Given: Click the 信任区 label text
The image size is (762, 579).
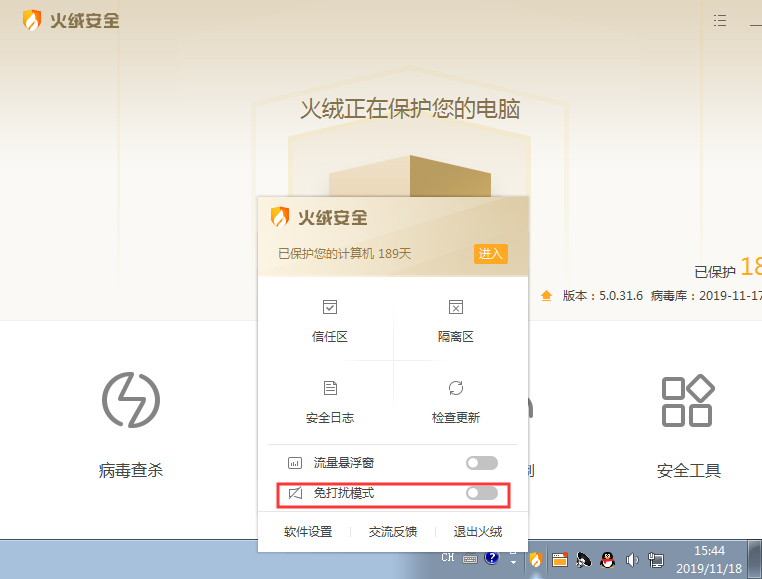Looking at the screenshot, I should [x=330, y=336].
